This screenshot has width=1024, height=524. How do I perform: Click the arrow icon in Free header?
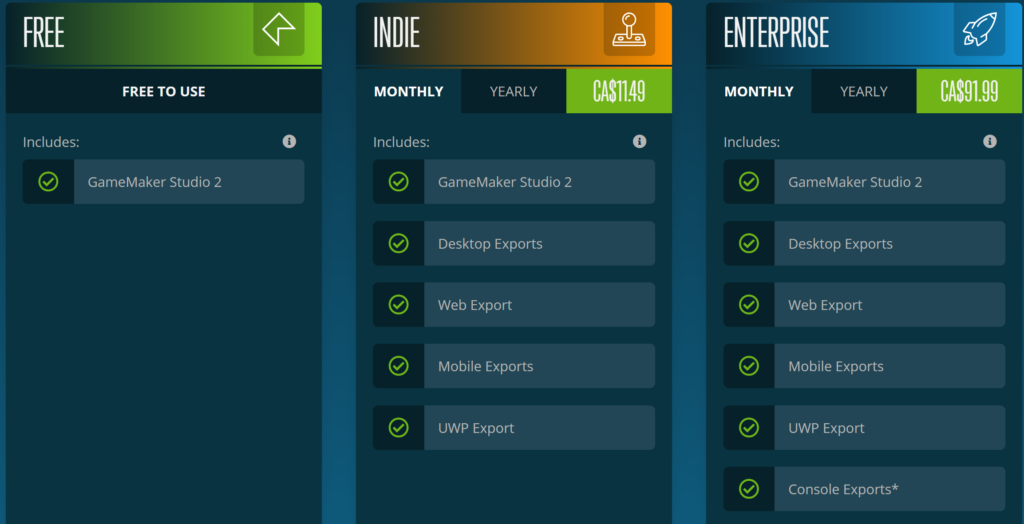coord(279,31)
